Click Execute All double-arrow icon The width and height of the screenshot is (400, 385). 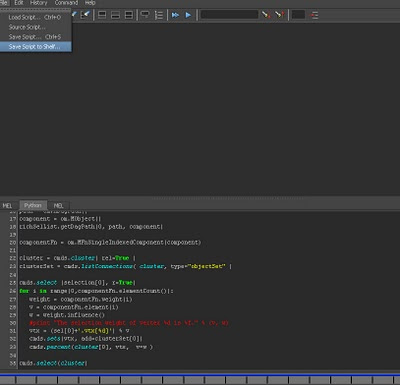(175, 15)
